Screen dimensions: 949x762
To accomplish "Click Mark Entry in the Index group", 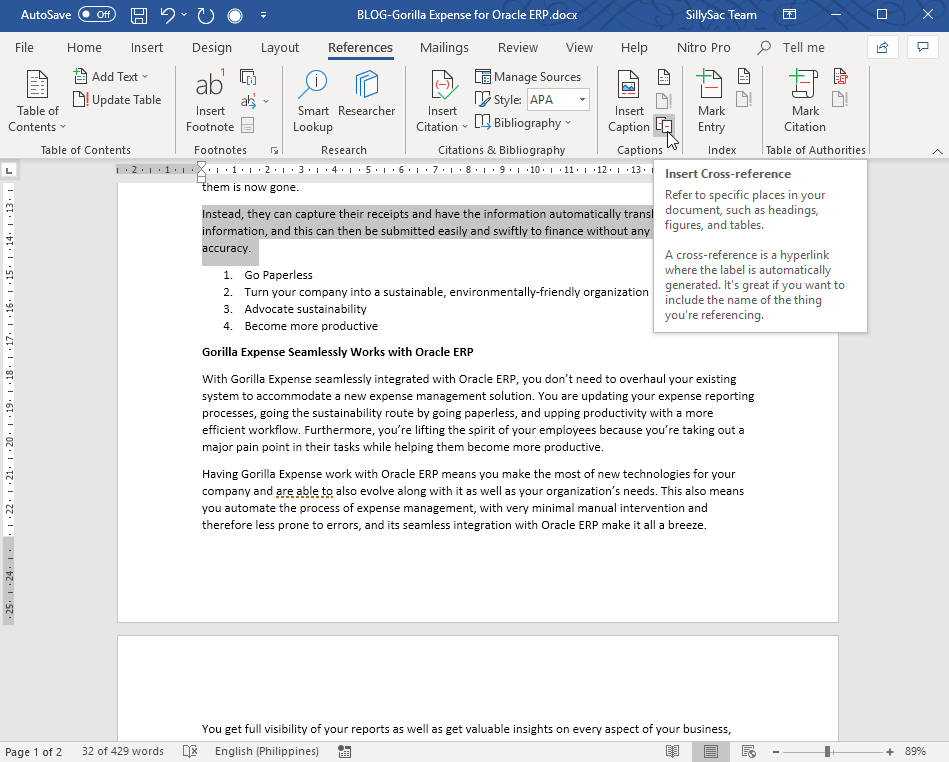I will [x=710, y=99].
